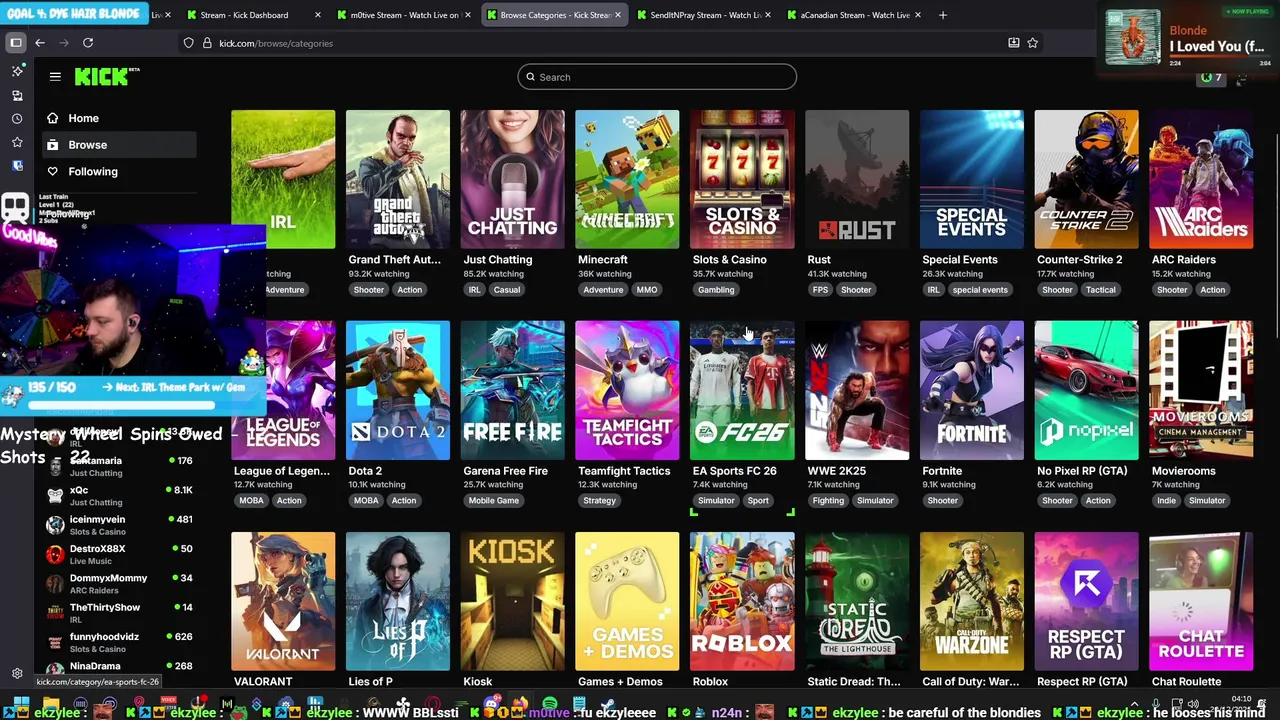Click the No Pixel RP (GTA) title

click(x=1082, y=471)
